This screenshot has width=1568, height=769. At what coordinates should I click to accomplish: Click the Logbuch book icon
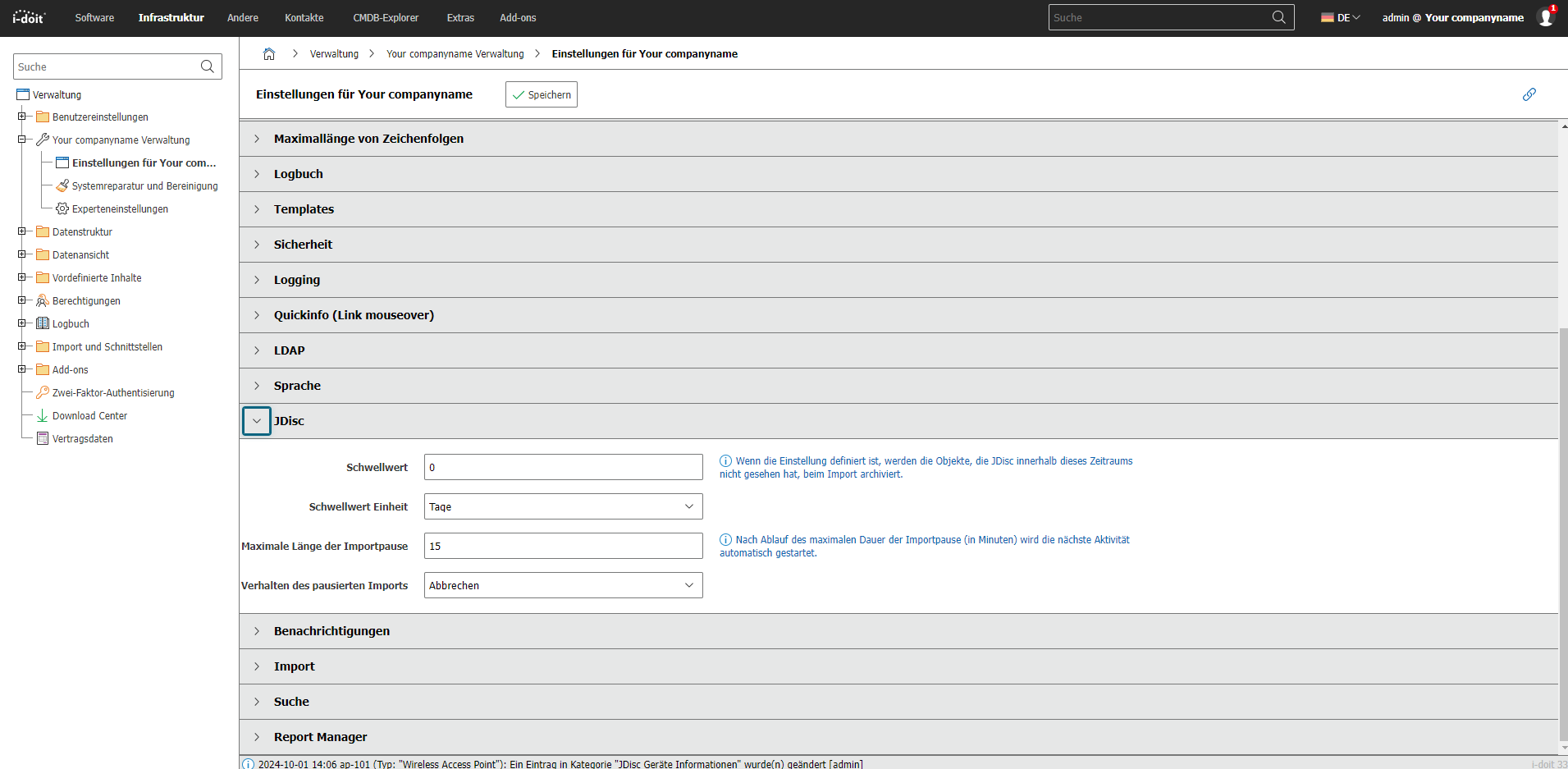(x=43, y=324)
